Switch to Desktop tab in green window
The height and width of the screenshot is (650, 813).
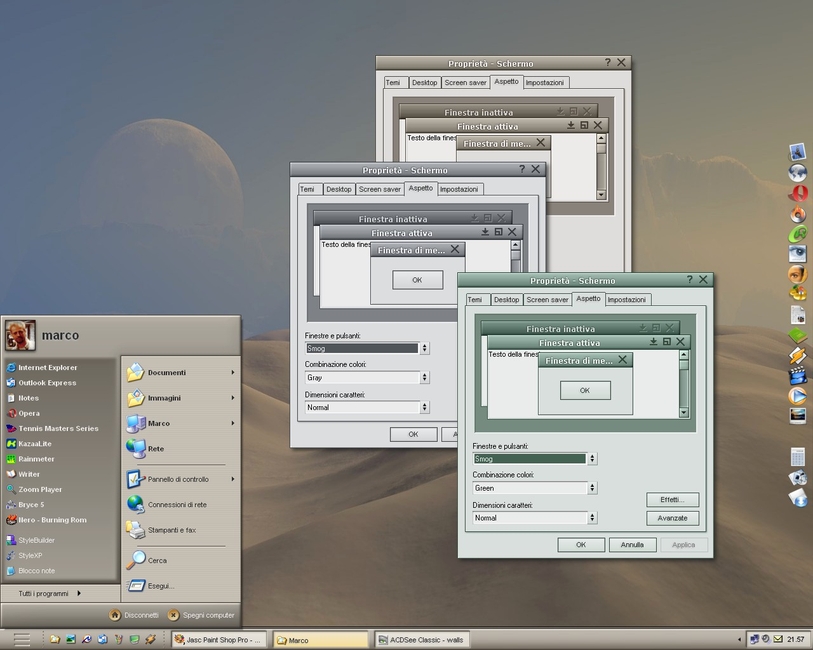(x=506, y=300)
